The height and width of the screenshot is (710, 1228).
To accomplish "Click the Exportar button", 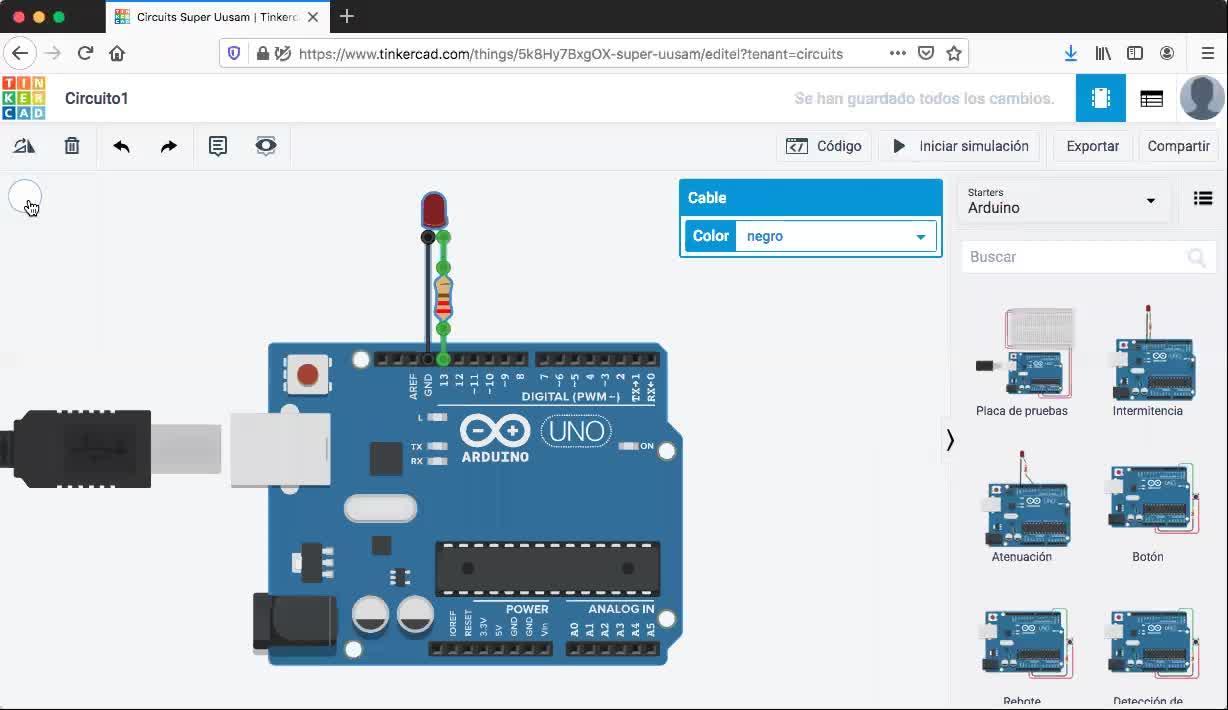I will tap(1092, 146).
